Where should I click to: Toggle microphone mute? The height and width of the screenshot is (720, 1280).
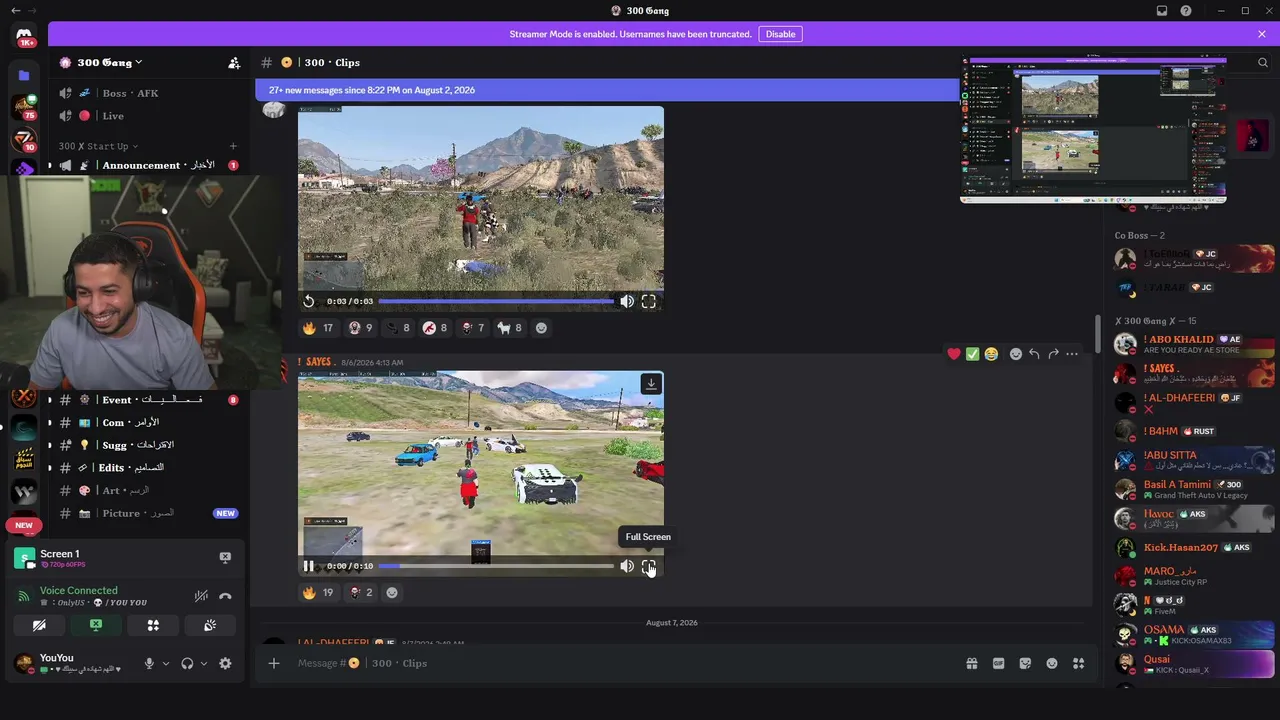coord(149,663)
